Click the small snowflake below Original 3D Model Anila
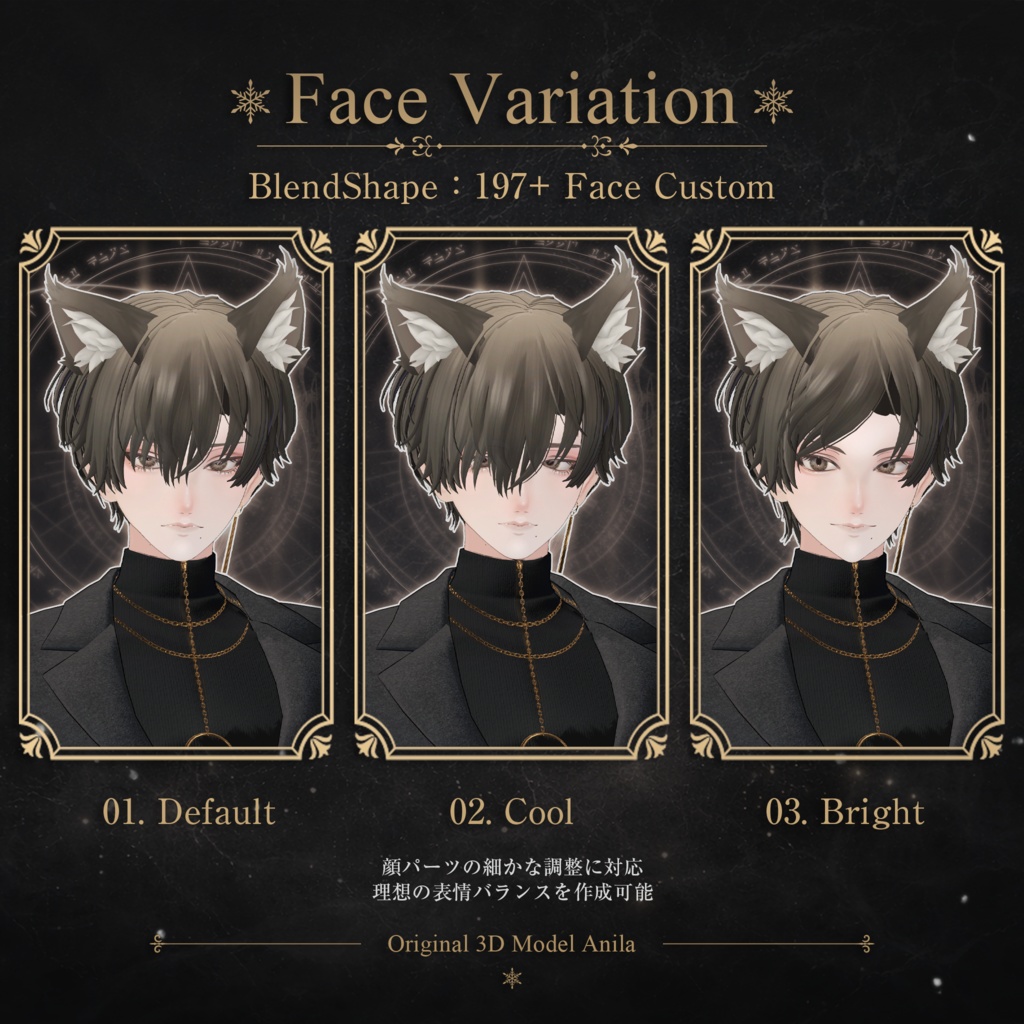Screen dimensions: 1024x1024 [513, 978]
